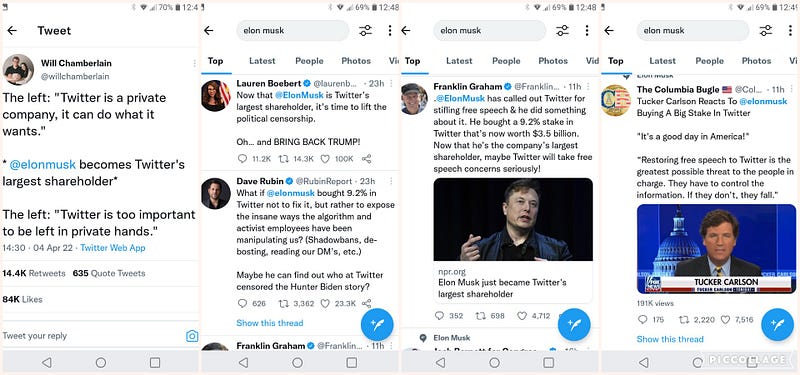800x375 pixels.
Task: Like the Columbia Bugle tweet with 7,516 likes
Action: pyautogui.click(x=725, y=320)
